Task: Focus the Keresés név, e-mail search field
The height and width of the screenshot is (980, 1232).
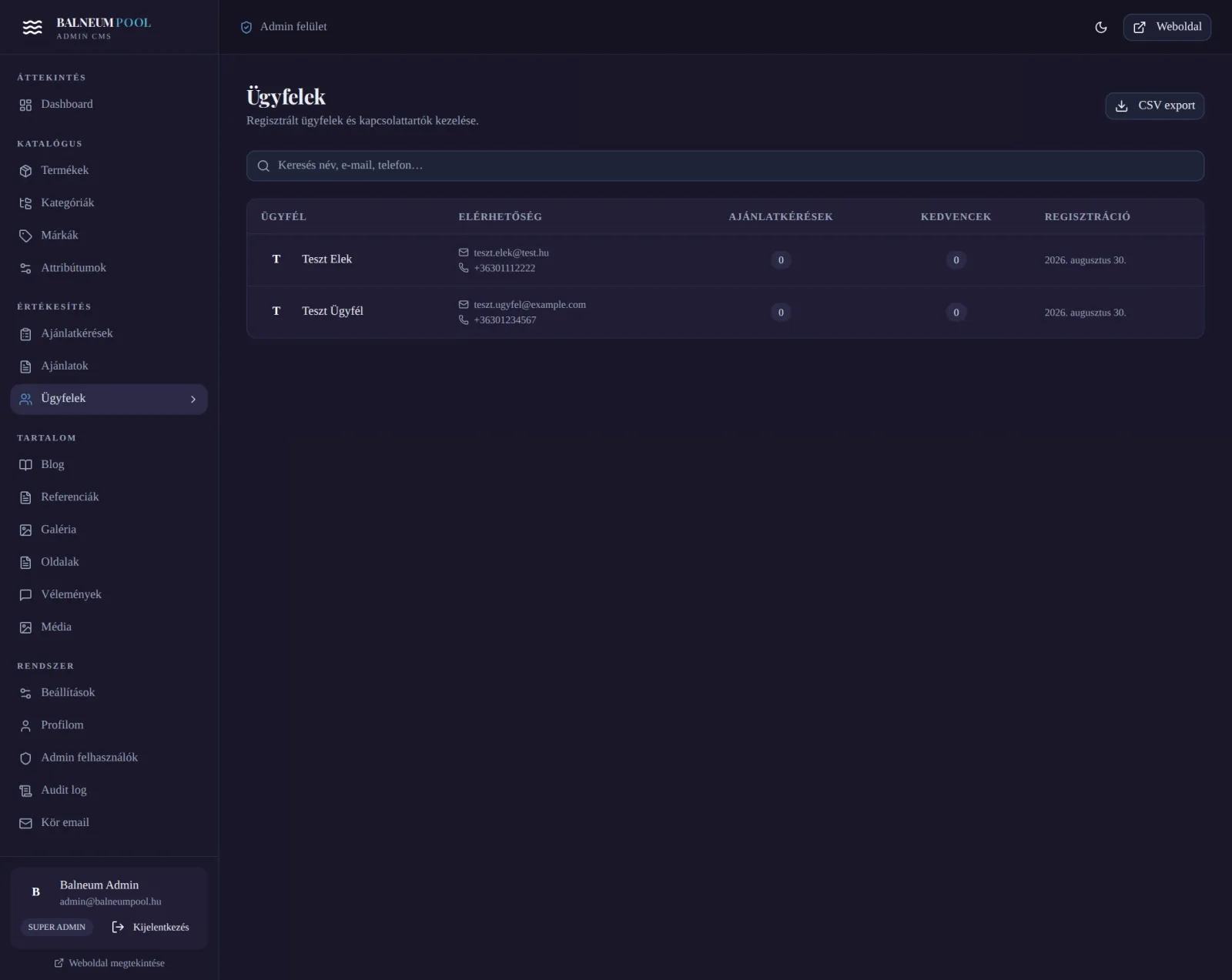Action: pos(725,166)
